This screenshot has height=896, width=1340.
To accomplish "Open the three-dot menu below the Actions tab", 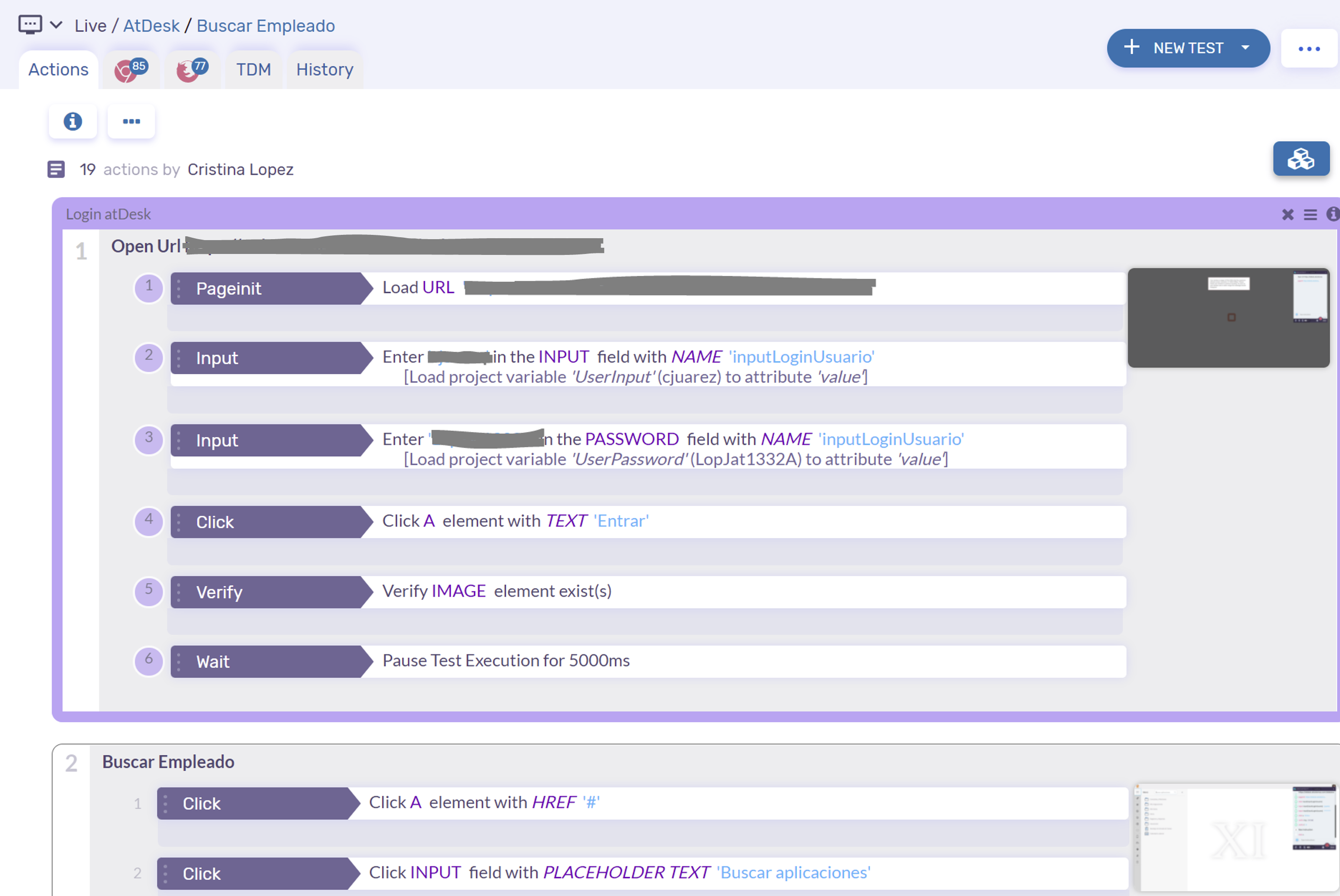I will click(131, 121).
